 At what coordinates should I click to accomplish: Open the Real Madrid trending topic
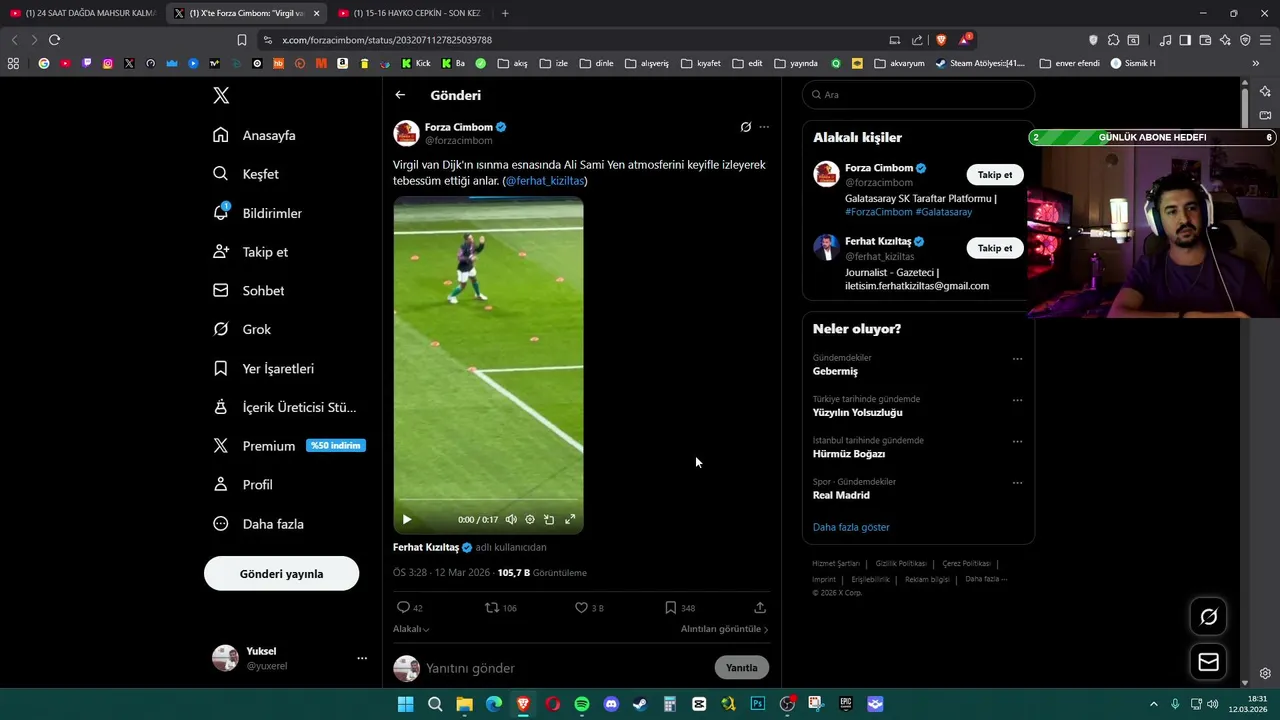[x=841, y=495]
